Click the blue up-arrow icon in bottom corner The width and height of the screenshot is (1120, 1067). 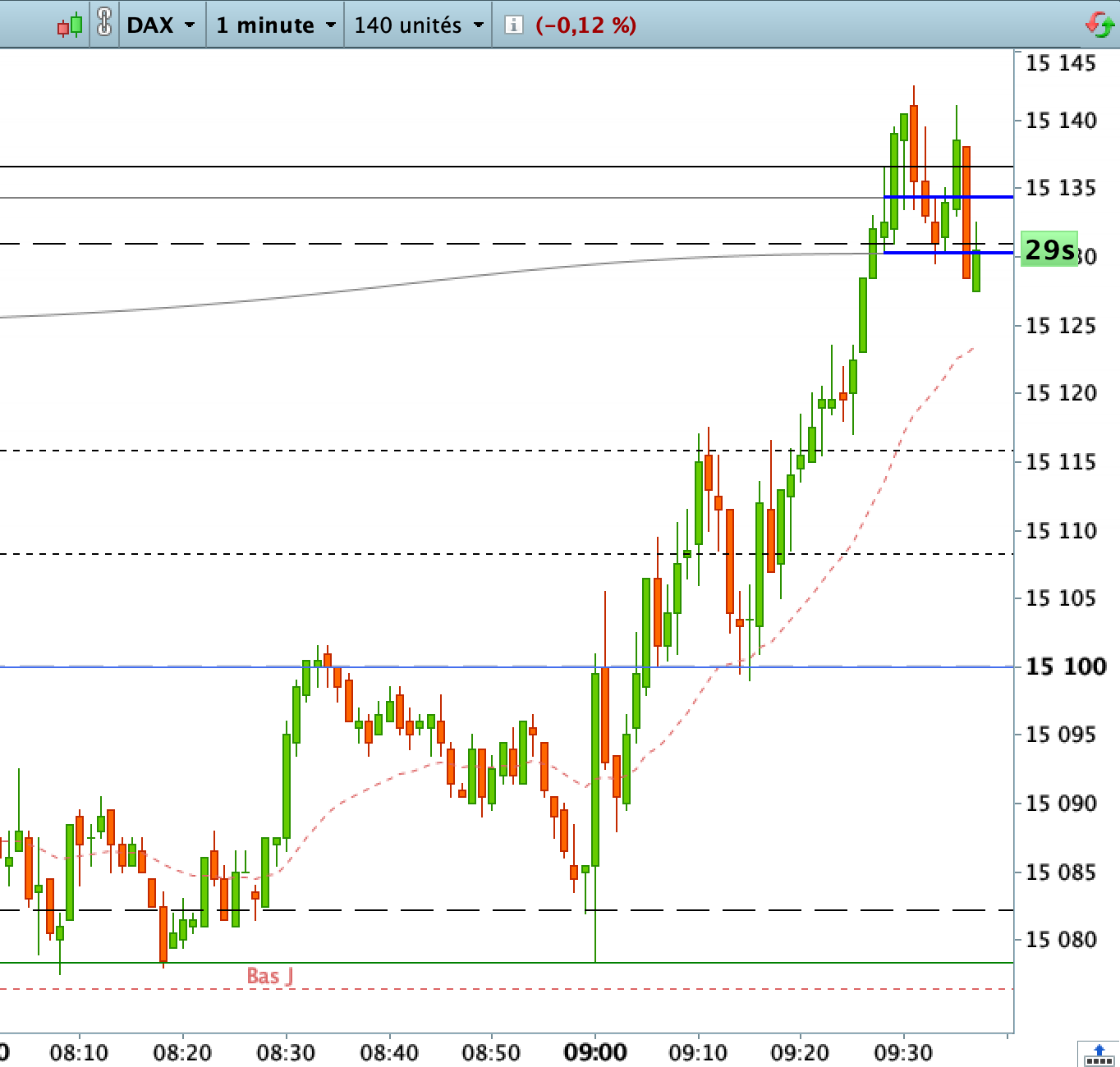(1099, 1054)
